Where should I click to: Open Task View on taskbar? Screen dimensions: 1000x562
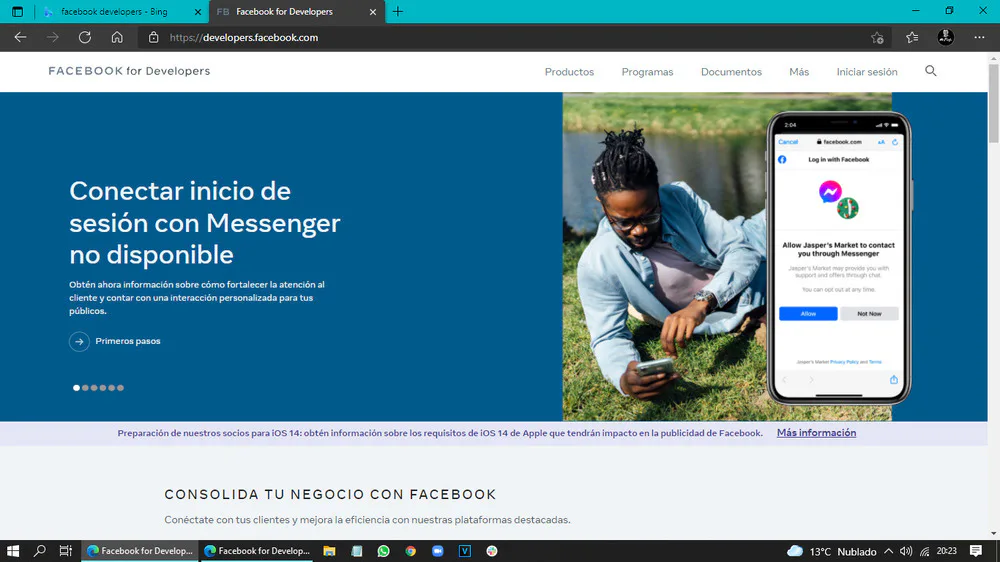pyautogui.click(x=66, y=551)
